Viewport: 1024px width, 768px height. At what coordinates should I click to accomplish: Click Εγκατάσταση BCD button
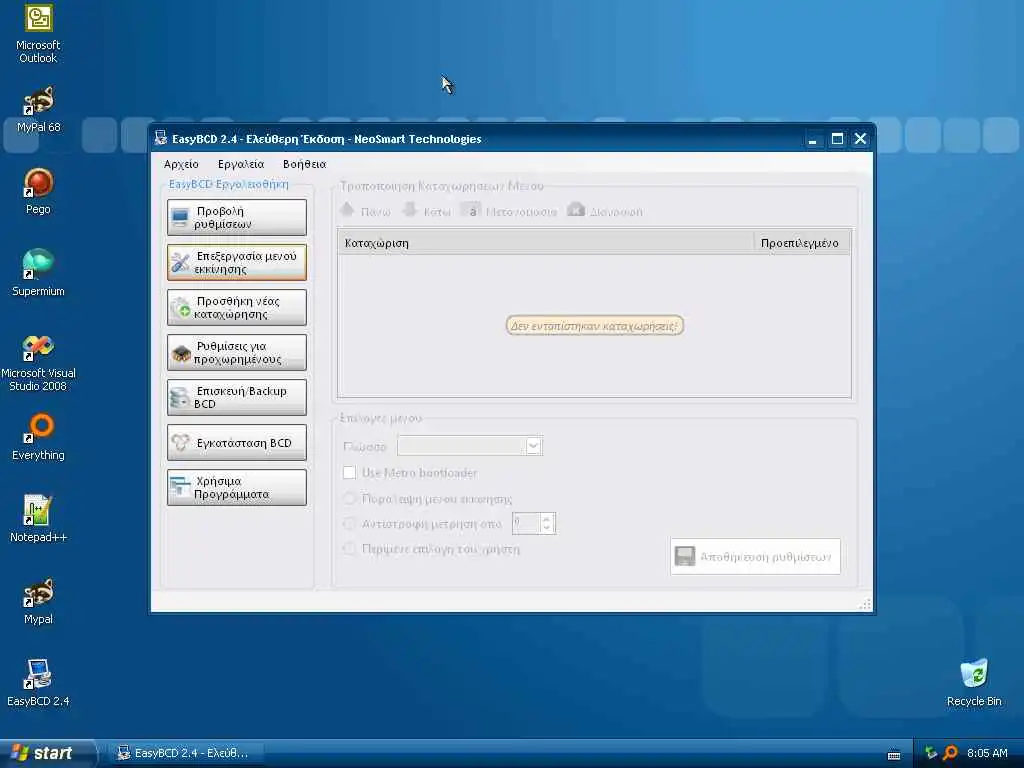[236, 442]
